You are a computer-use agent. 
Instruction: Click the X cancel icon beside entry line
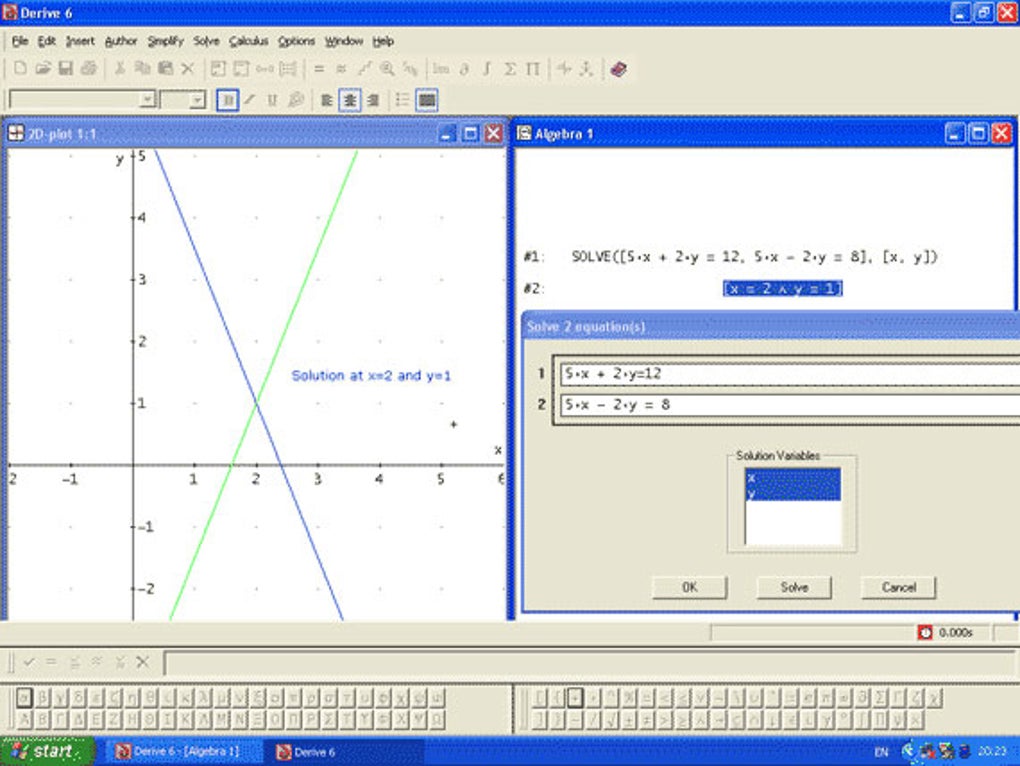coord(142,662)
